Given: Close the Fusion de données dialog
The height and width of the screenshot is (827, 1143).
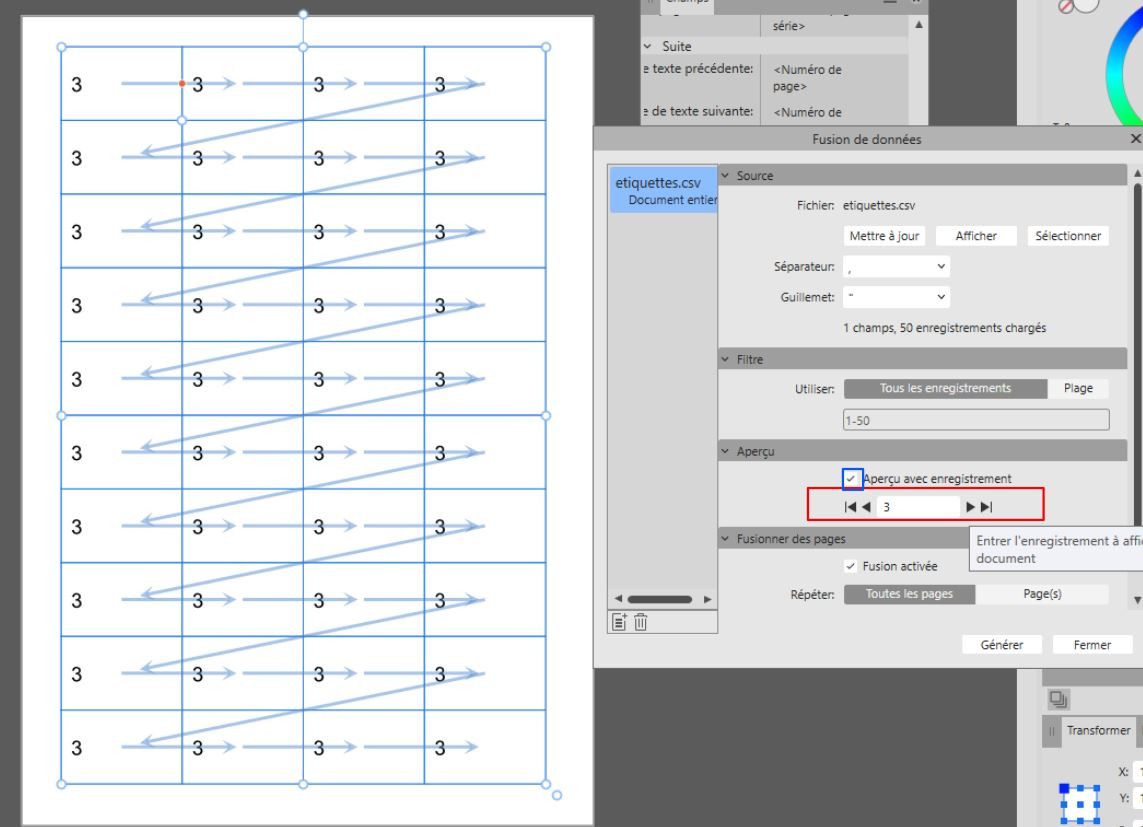Looking at the screenshot, I should (1135, 138).
